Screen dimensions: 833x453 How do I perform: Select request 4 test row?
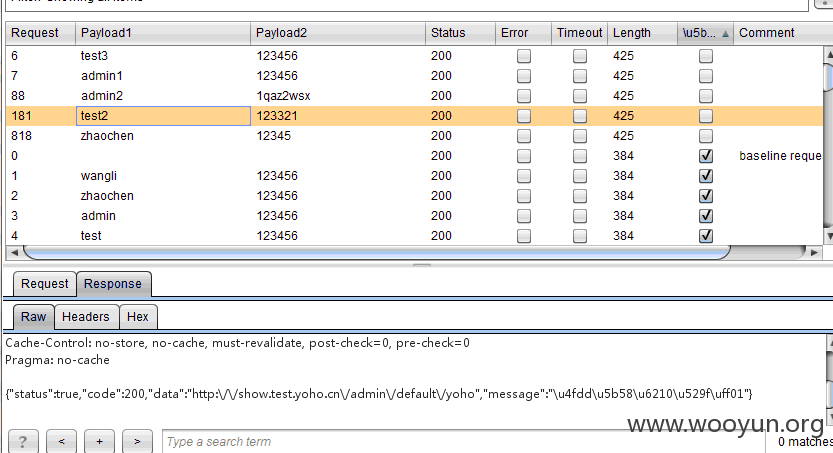tap(414, 236)
